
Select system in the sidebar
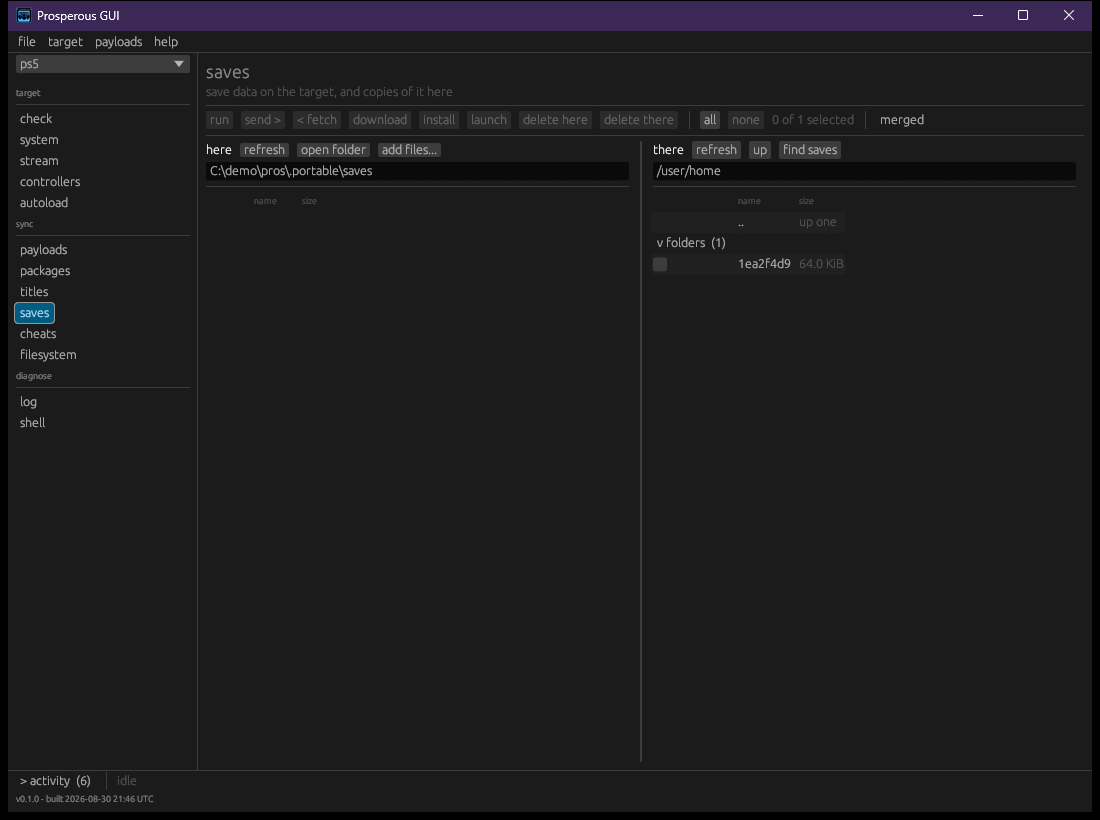(39, 140)
